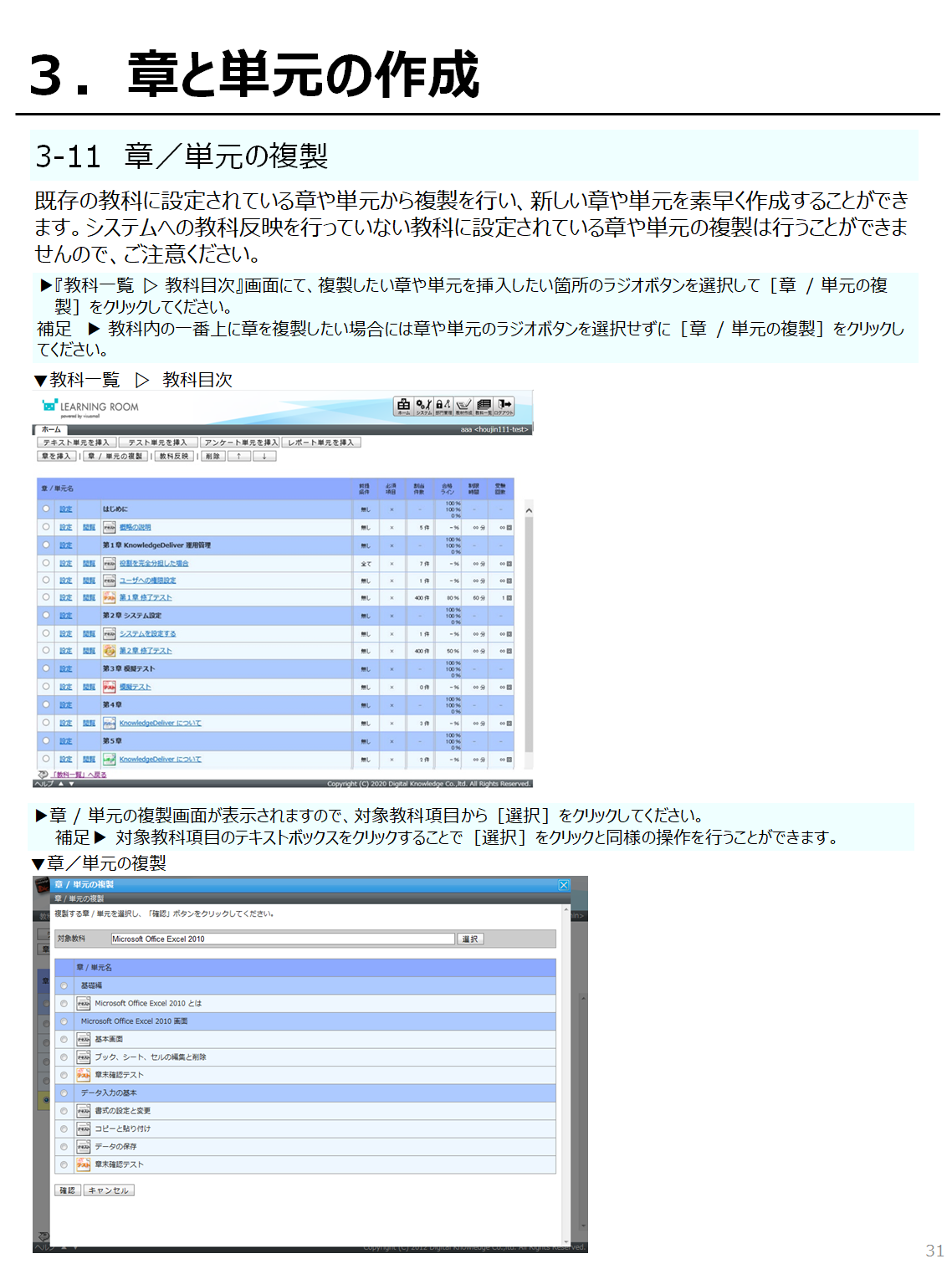
Task: Click down triangle next to ヘルプ
Action: coord(72,785)
